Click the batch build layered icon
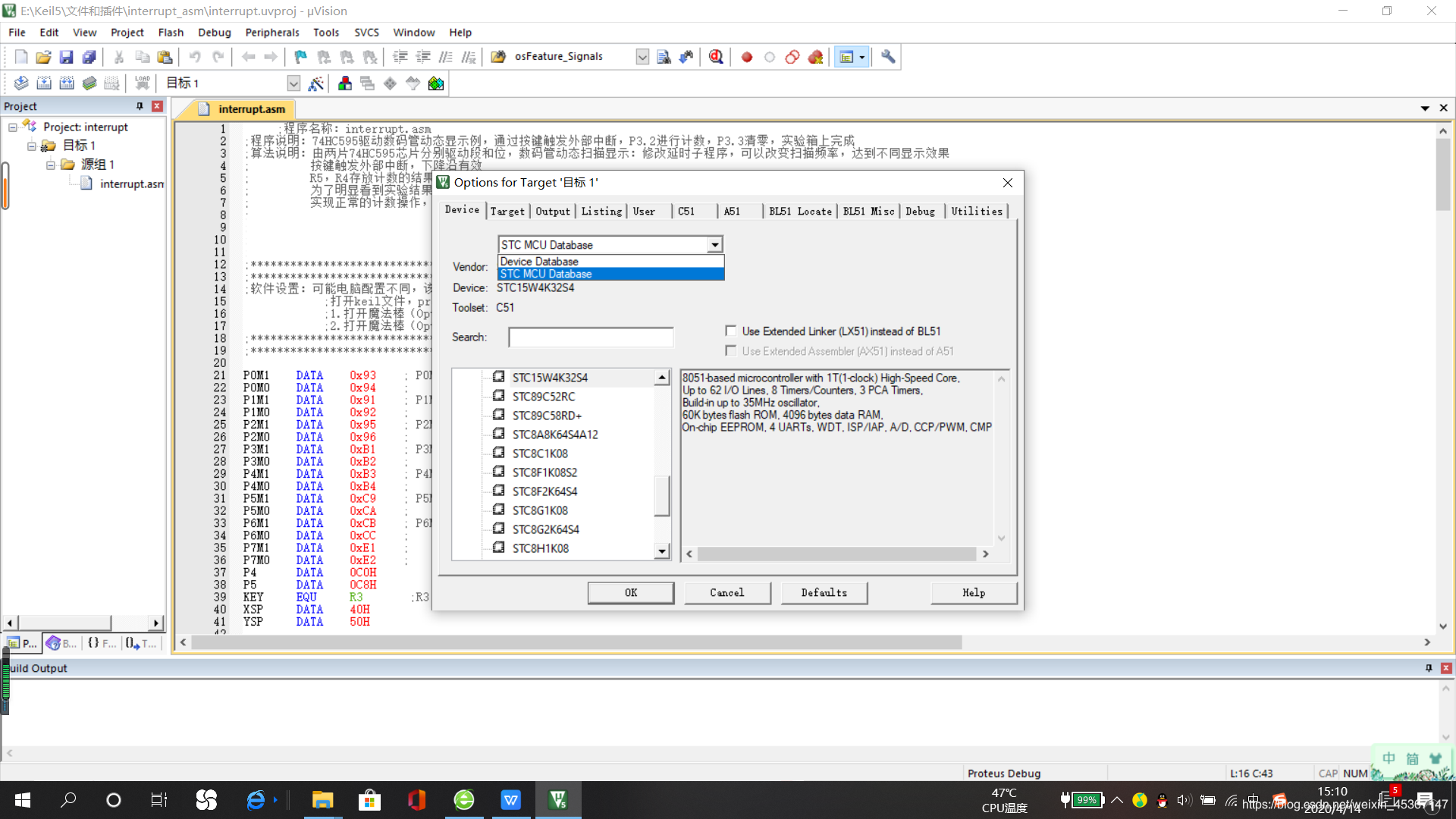This screenshot has width=1456, height=819. [x=89, y=83]
